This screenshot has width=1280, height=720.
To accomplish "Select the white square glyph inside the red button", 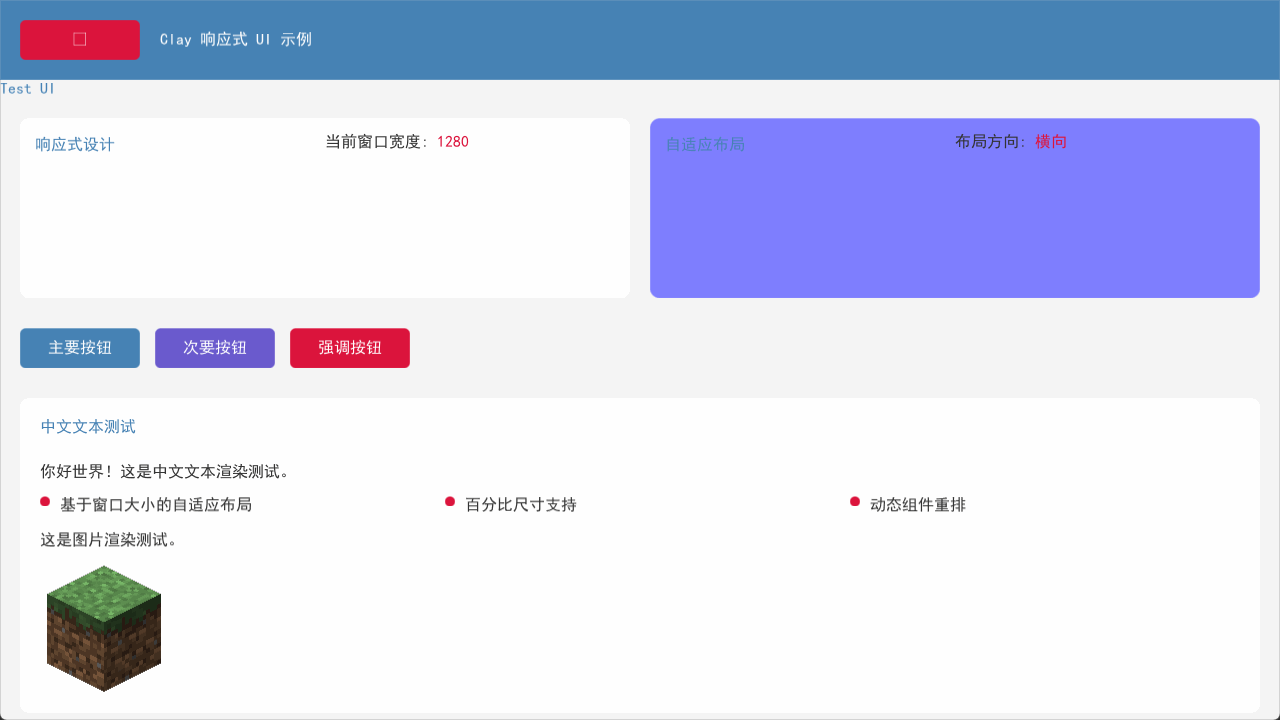I will click(79, 39).
